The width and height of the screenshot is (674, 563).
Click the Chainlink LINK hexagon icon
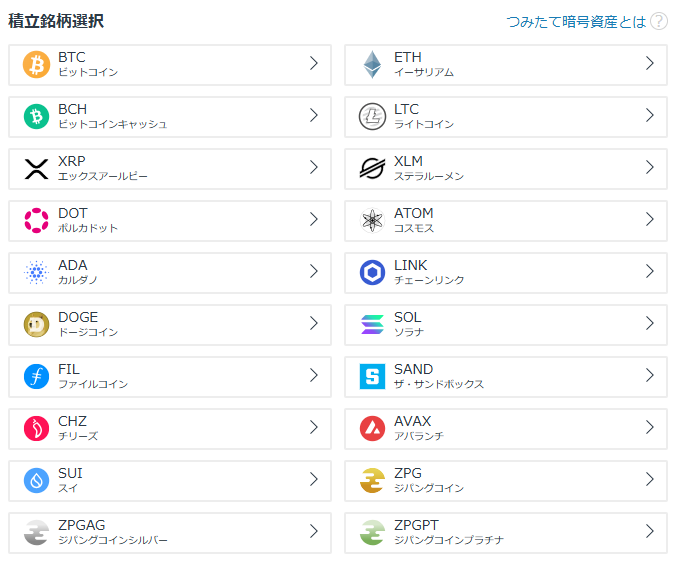(x=372, y=272)
